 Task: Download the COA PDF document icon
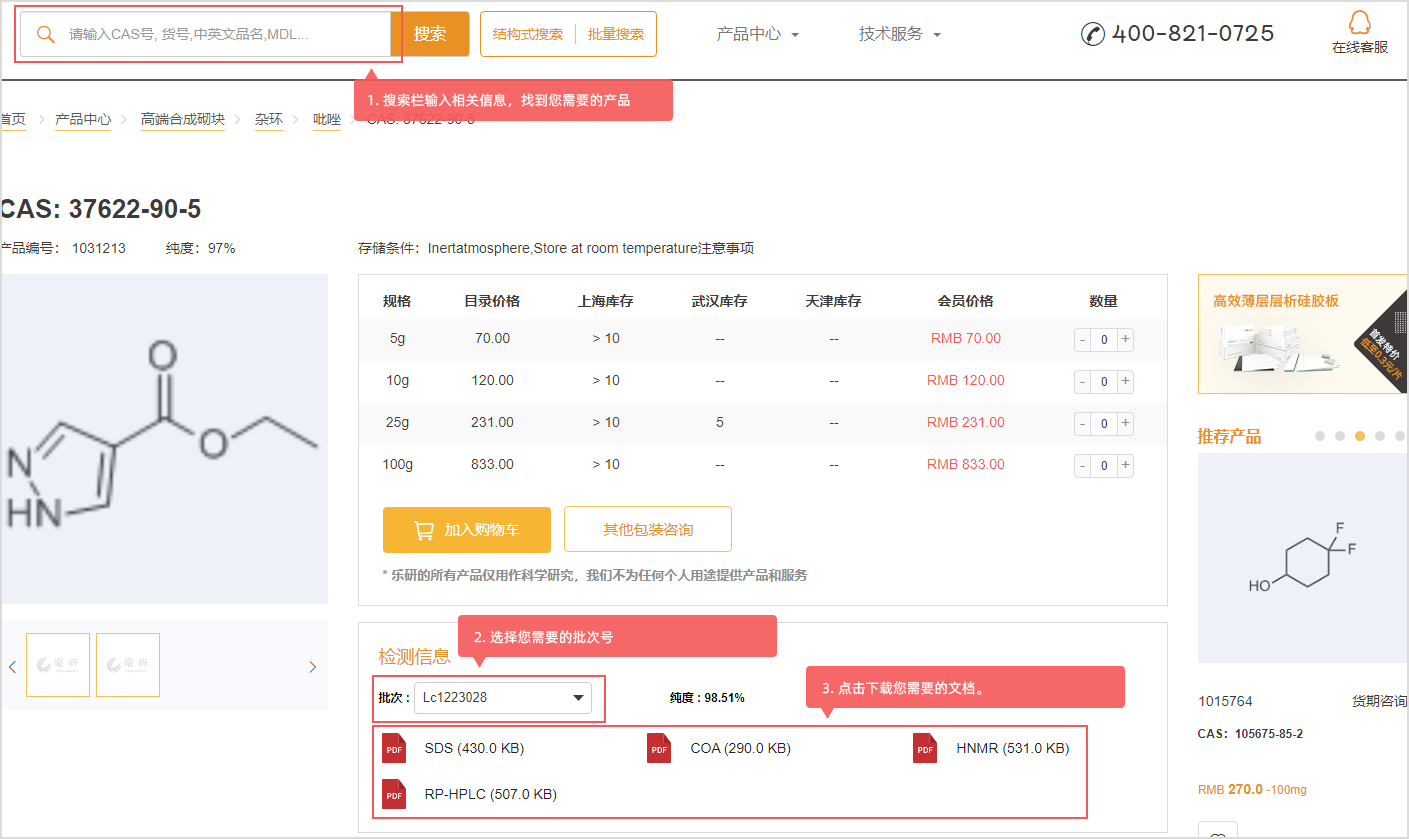click(x=659, y=748)
